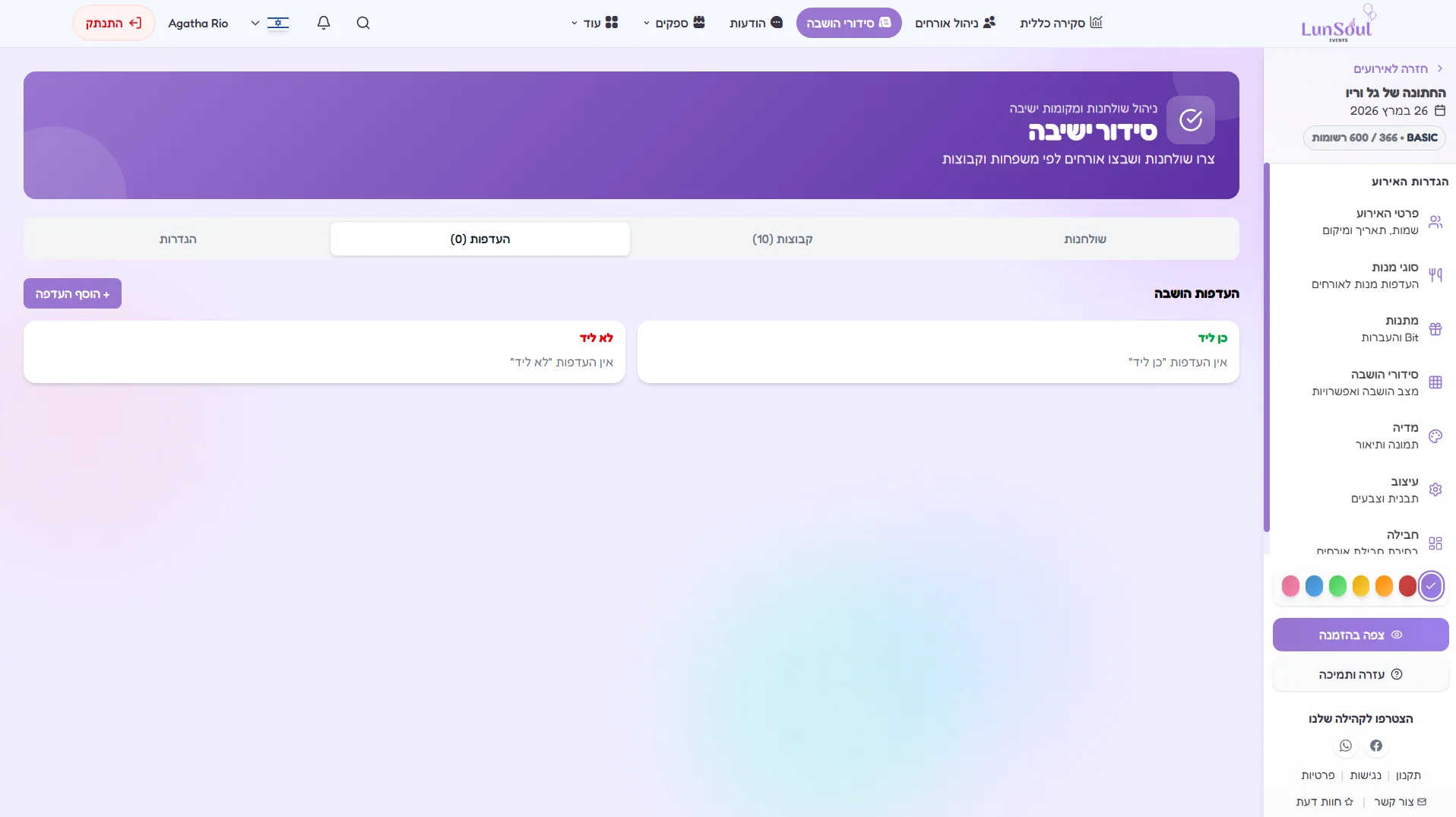Open language selector with Israel flag
The width and height of the screenshot is (1456, 817).
(x=270, y=23)
